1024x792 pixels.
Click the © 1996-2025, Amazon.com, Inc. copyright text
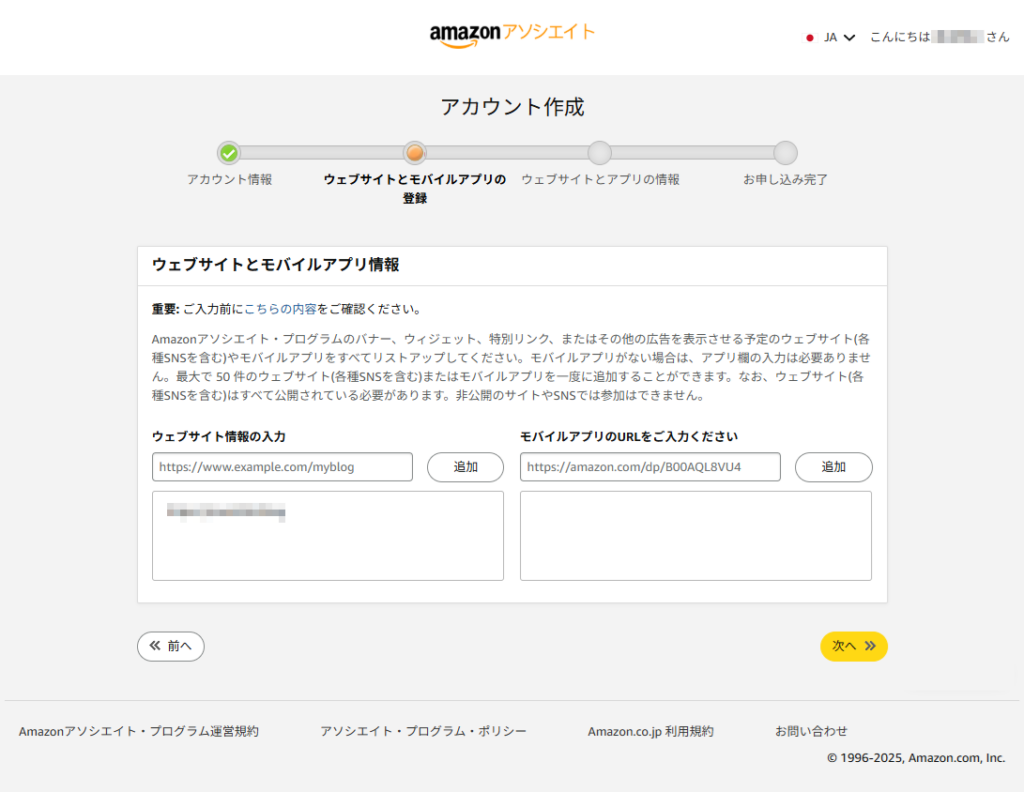(x=916, y=757)
